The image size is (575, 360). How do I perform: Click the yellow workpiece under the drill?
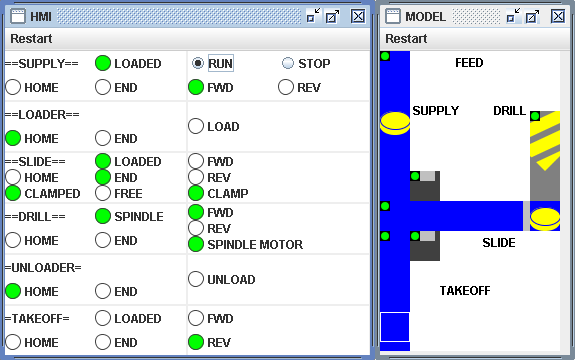(x=545, y=219)
